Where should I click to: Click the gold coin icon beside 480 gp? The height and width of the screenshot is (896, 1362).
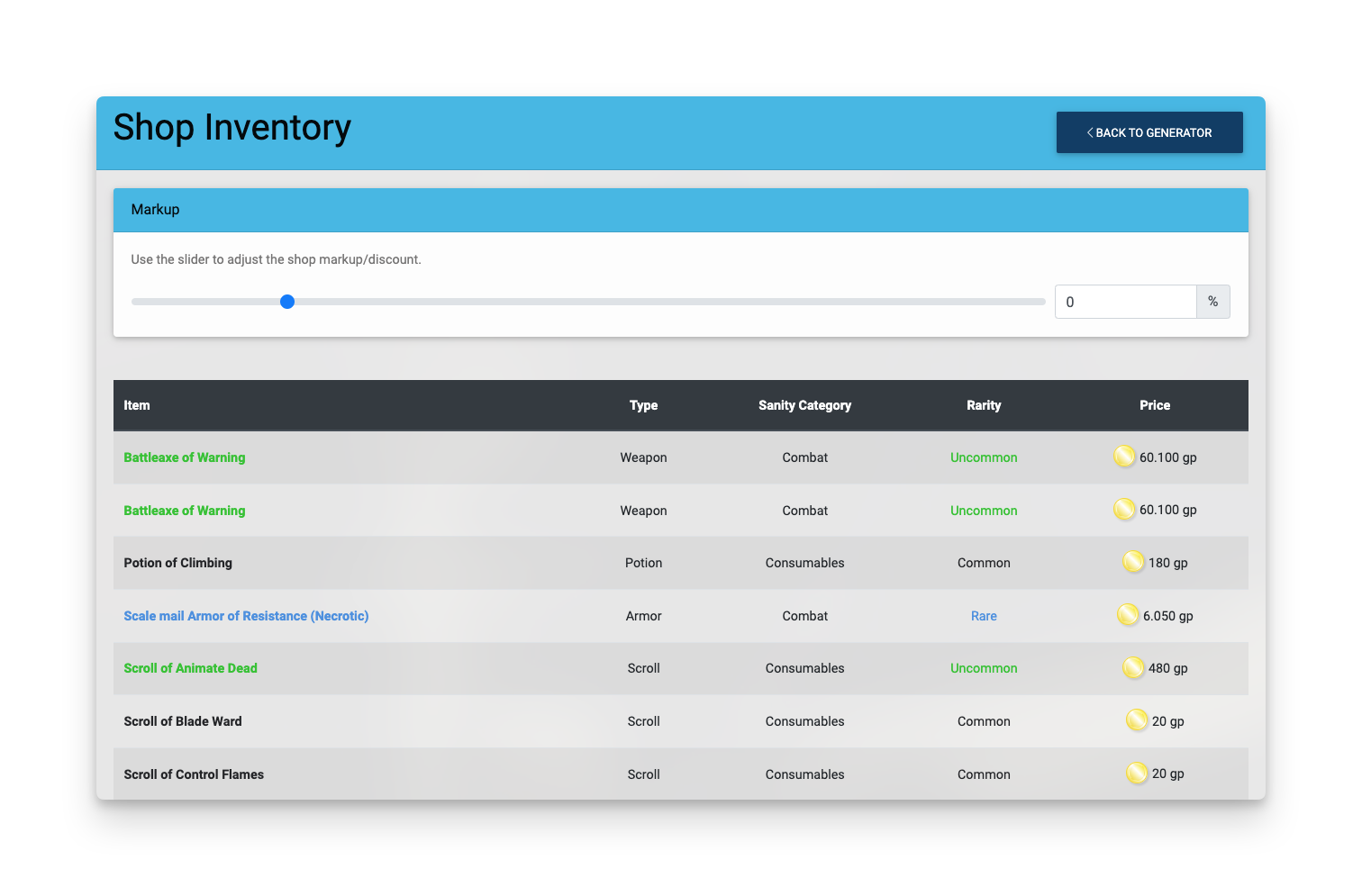tap(1133, 667)
